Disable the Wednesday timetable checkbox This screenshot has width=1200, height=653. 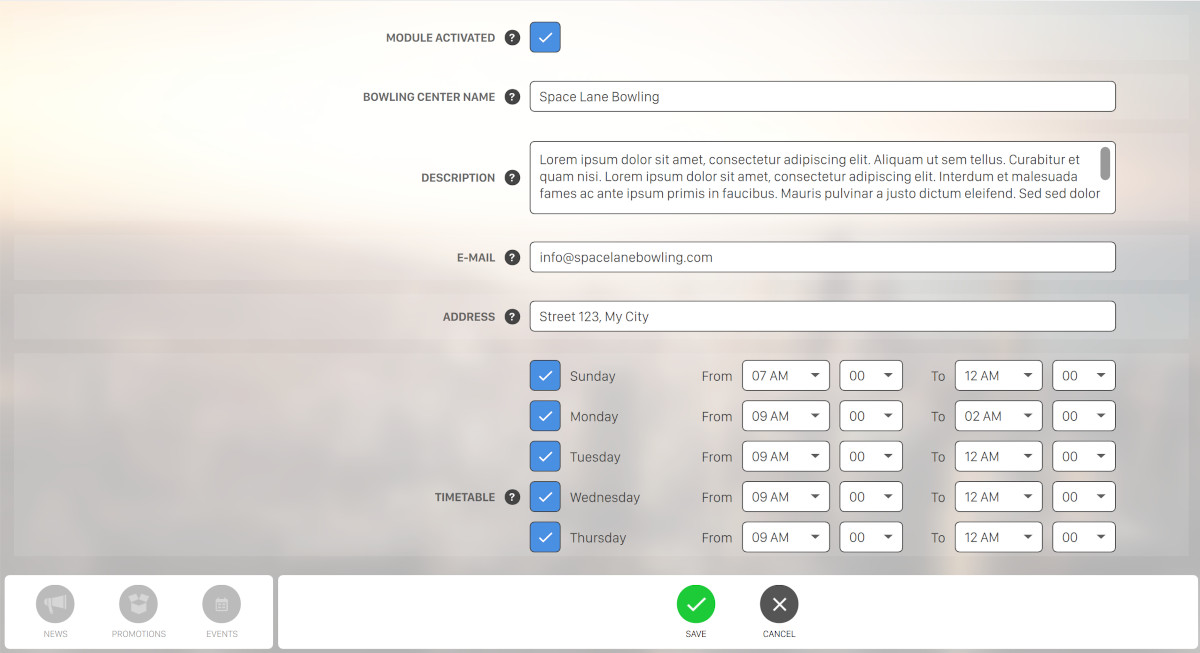coord(545,497)
